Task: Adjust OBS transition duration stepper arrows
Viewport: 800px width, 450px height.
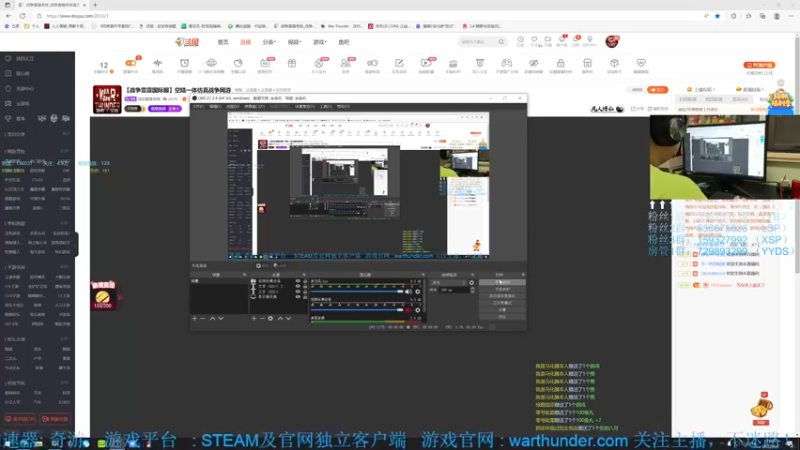Action: [x=472, y=290]
